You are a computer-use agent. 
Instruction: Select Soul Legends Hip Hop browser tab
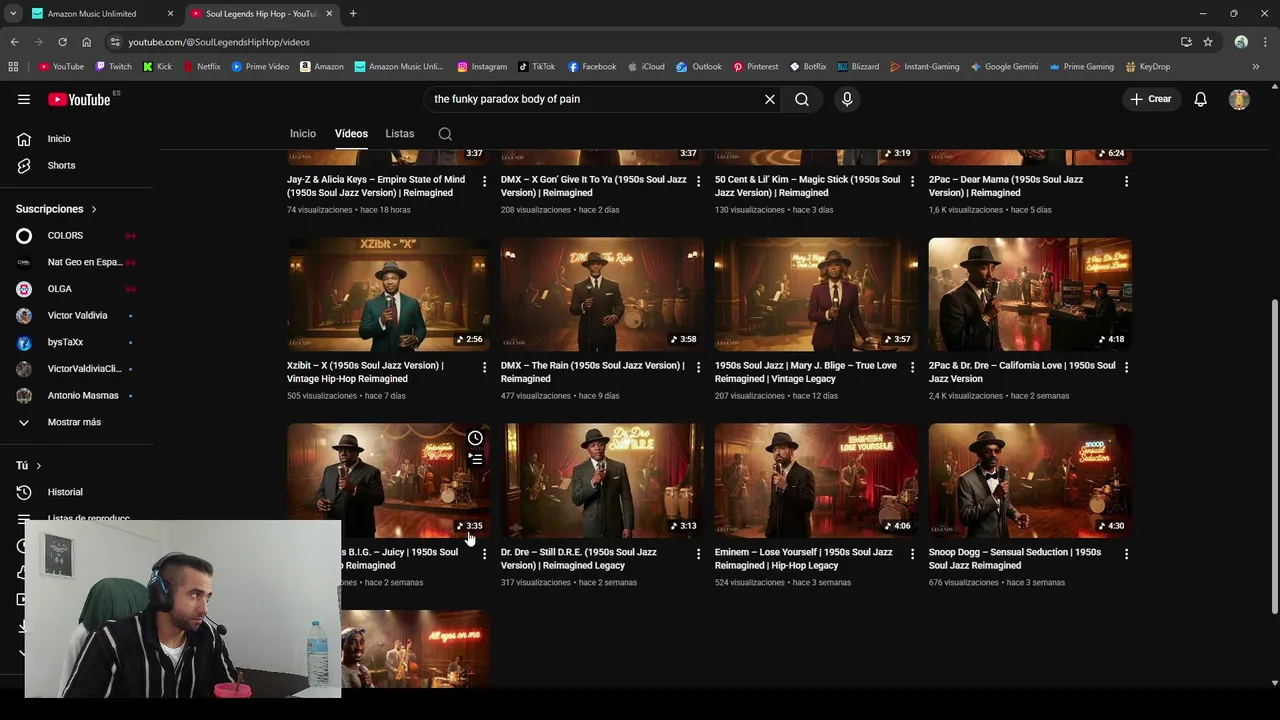(x=262, y=14)
